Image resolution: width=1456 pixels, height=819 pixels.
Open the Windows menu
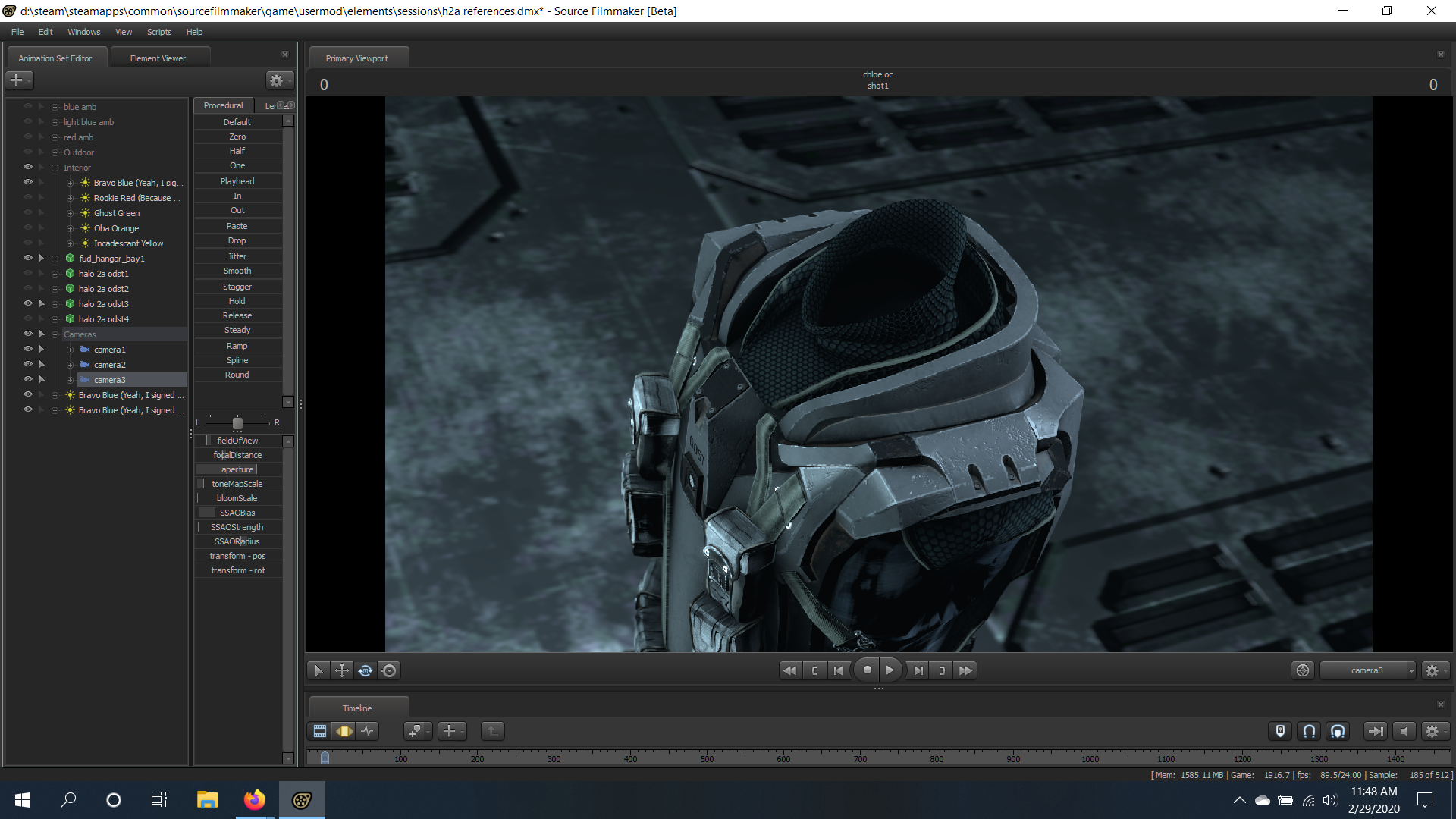pos(83,32)
